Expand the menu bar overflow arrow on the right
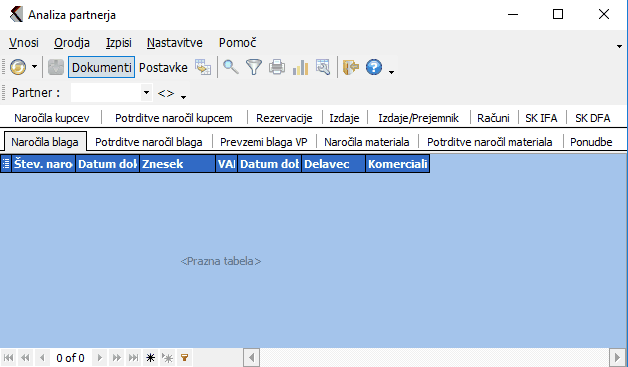This screenshot has width=628, height=367. tap(619, 46)
